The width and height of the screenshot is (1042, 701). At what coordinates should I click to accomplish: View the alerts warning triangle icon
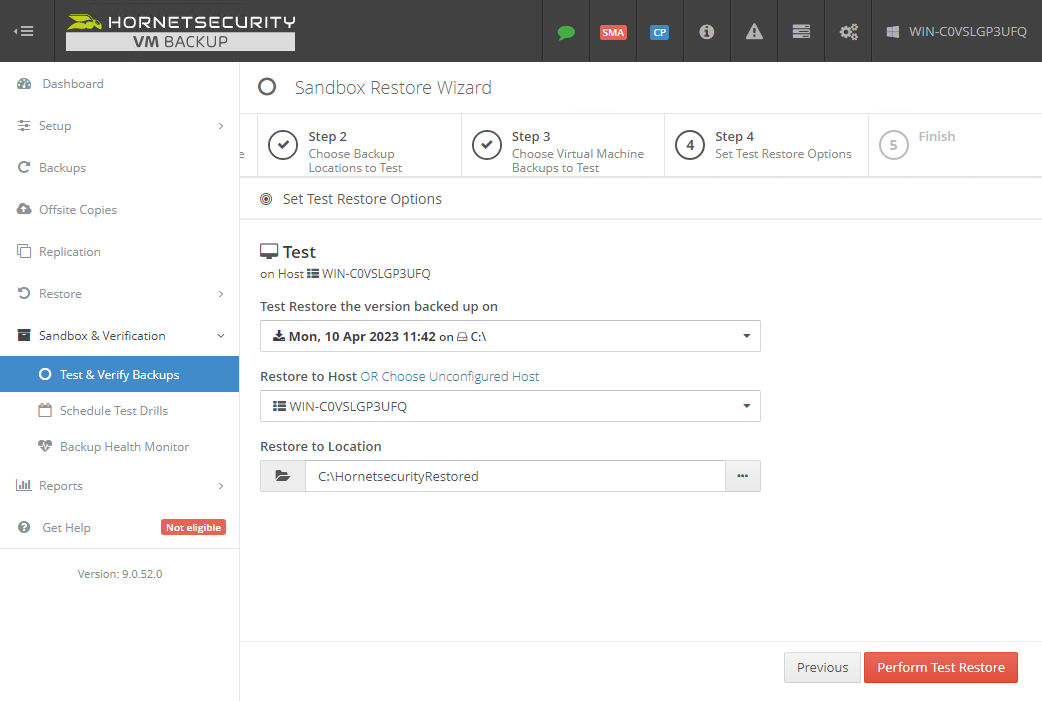pos(753,31)
